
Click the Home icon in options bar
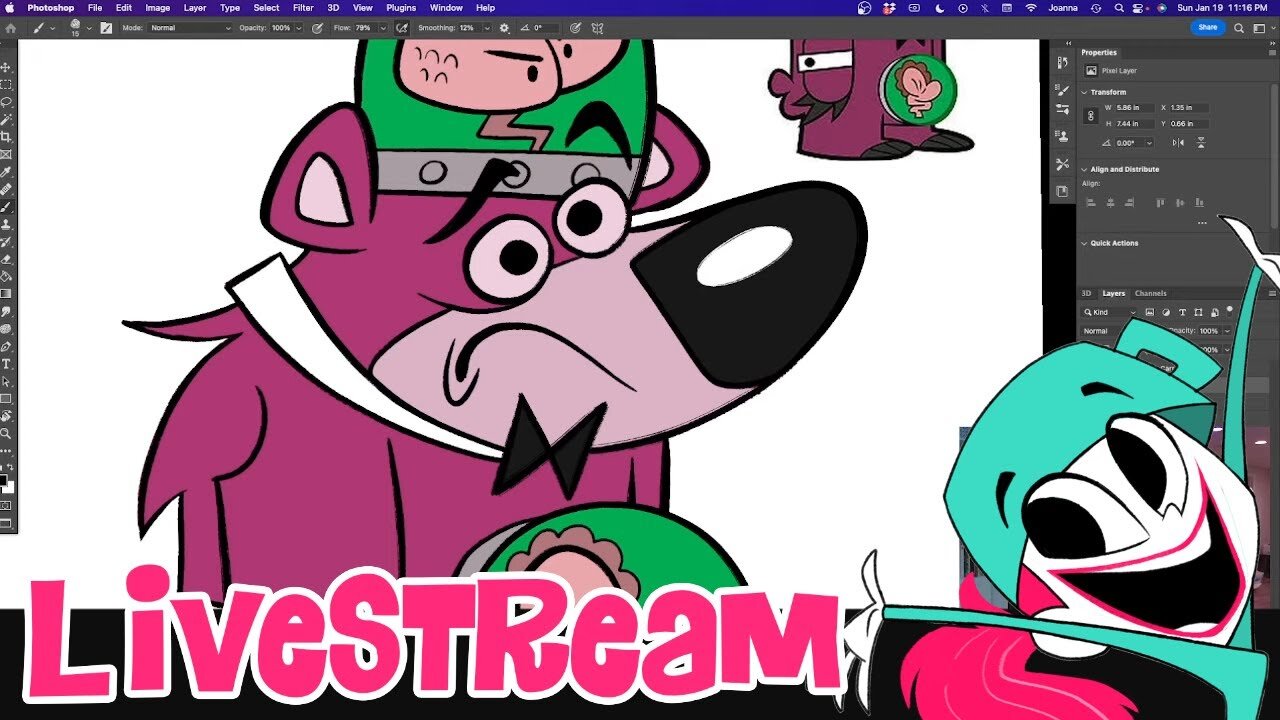point(11,28)
